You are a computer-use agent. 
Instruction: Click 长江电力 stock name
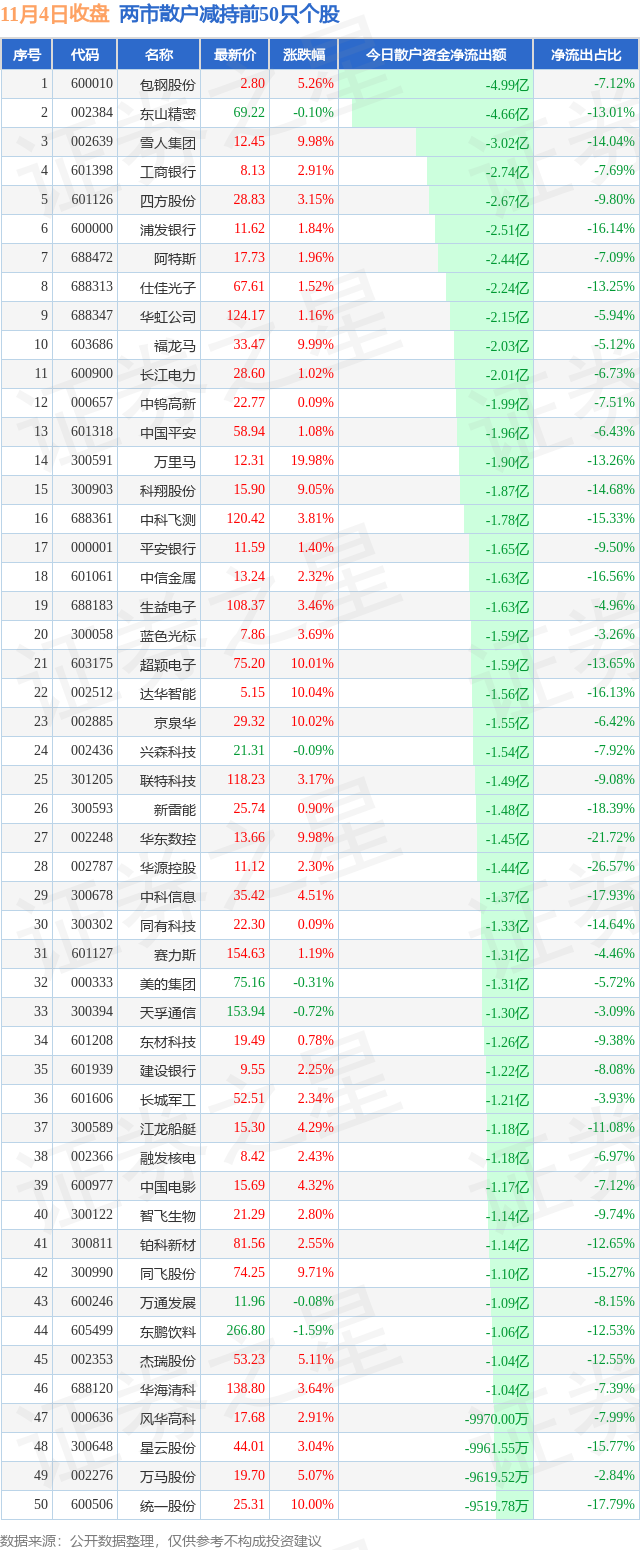[170, 375]
